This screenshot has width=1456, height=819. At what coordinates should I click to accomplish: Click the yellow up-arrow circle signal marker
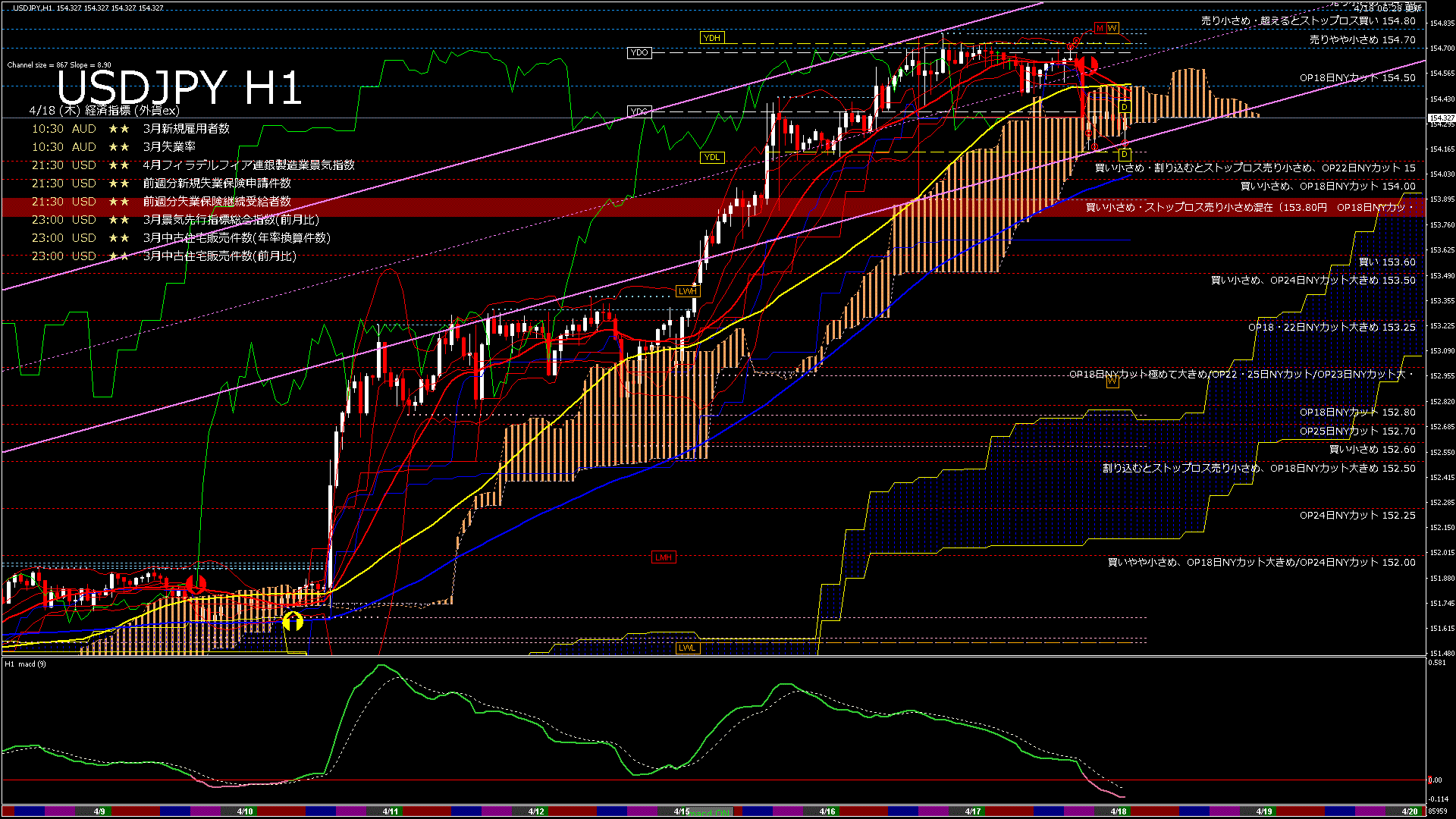tap(293, 622)
